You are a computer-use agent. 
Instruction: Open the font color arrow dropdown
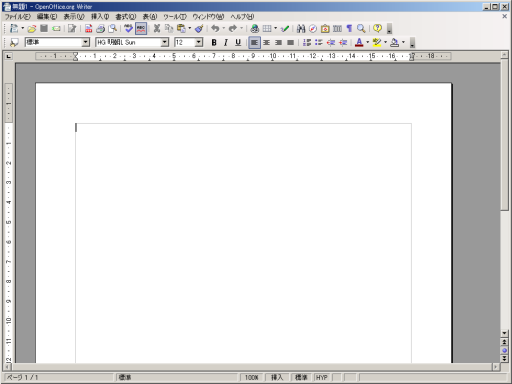(368, 42)
